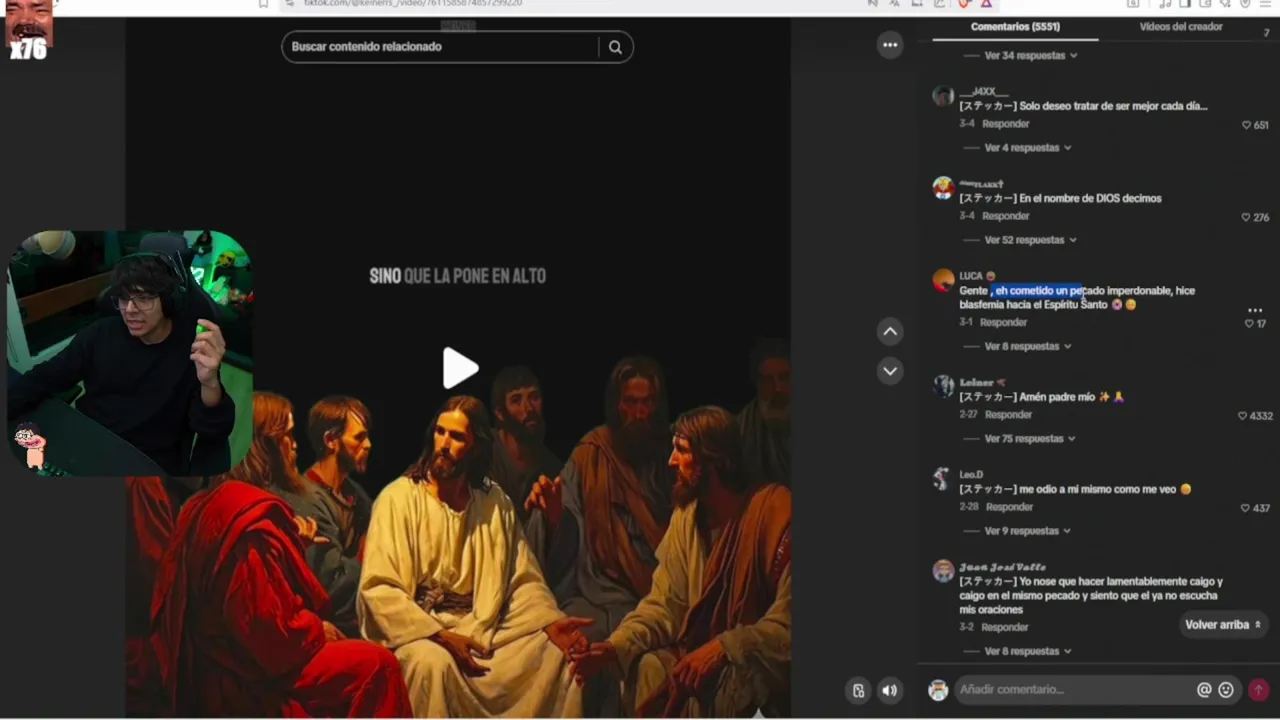Like the 'Amén padre mío' comment
1280x720 pixels.
click(1243, 416)
